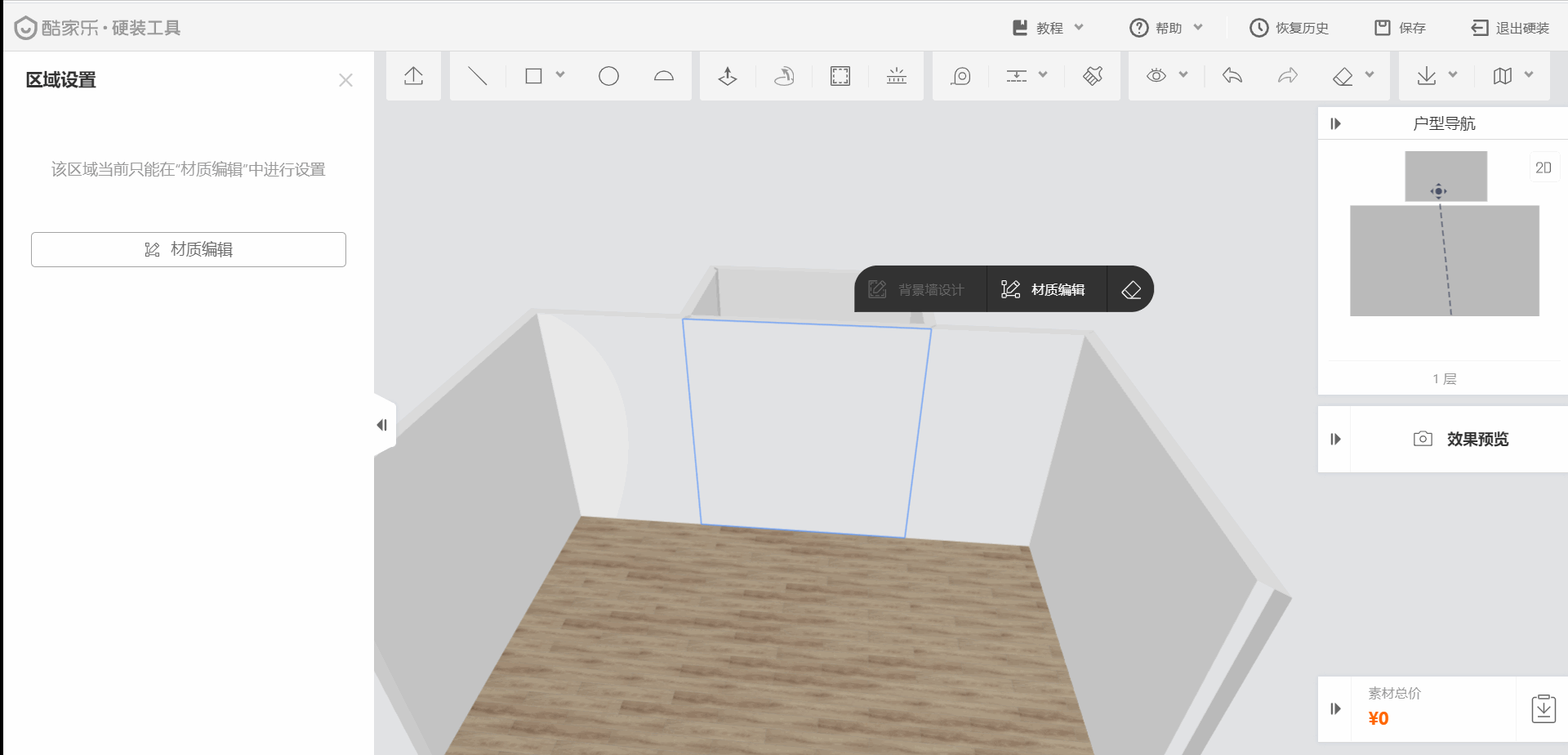Expand the download options dropdown arrow
The image size is (1568, 755).
click(x=1453, y=75)
